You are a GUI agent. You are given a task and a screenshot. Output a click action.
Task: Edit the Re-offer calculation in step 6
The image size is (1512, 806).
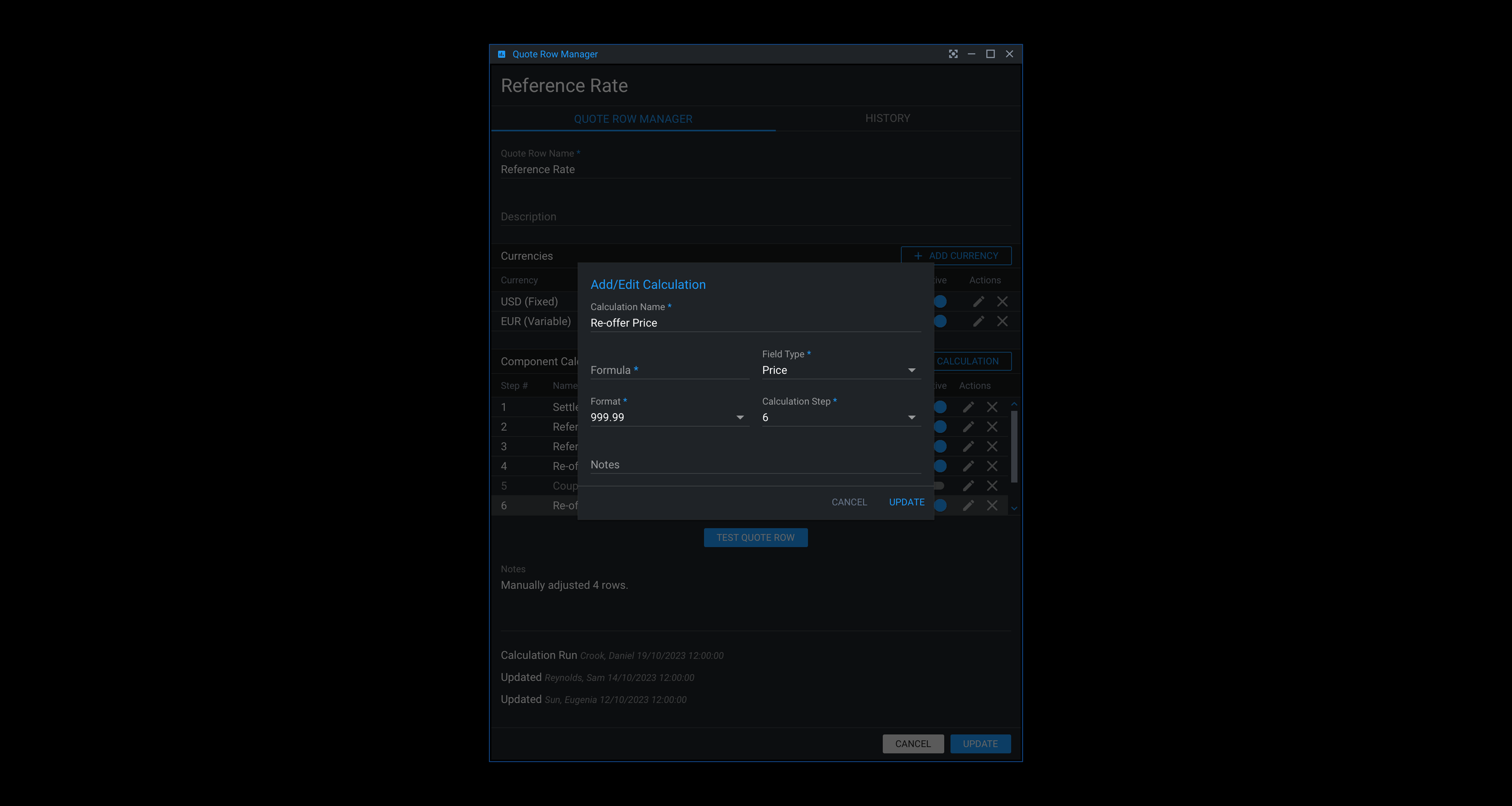968,505
